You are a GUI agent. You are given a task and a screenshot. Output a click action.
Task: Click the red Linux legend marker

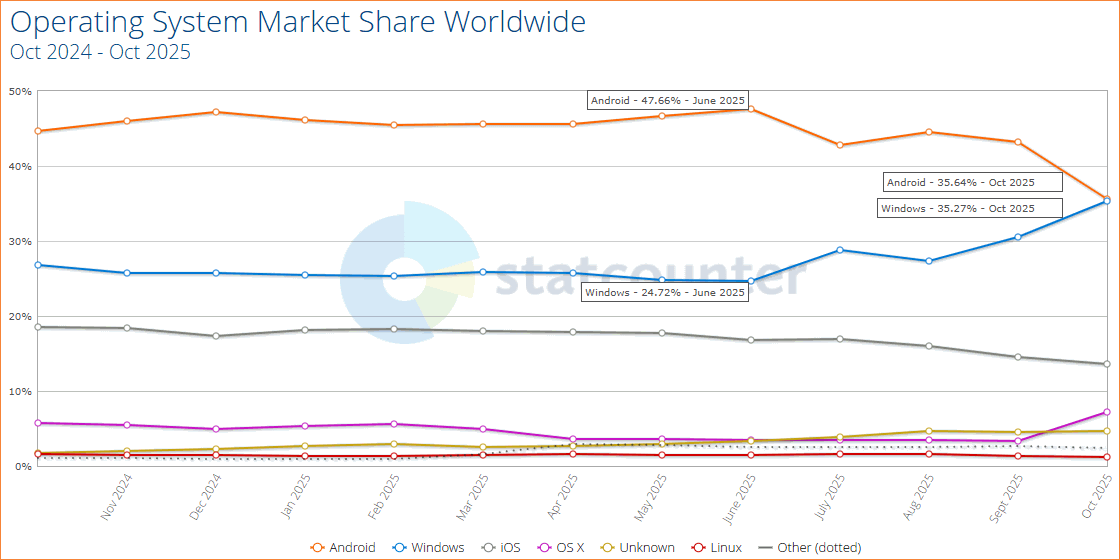click(x=700, y=547)
